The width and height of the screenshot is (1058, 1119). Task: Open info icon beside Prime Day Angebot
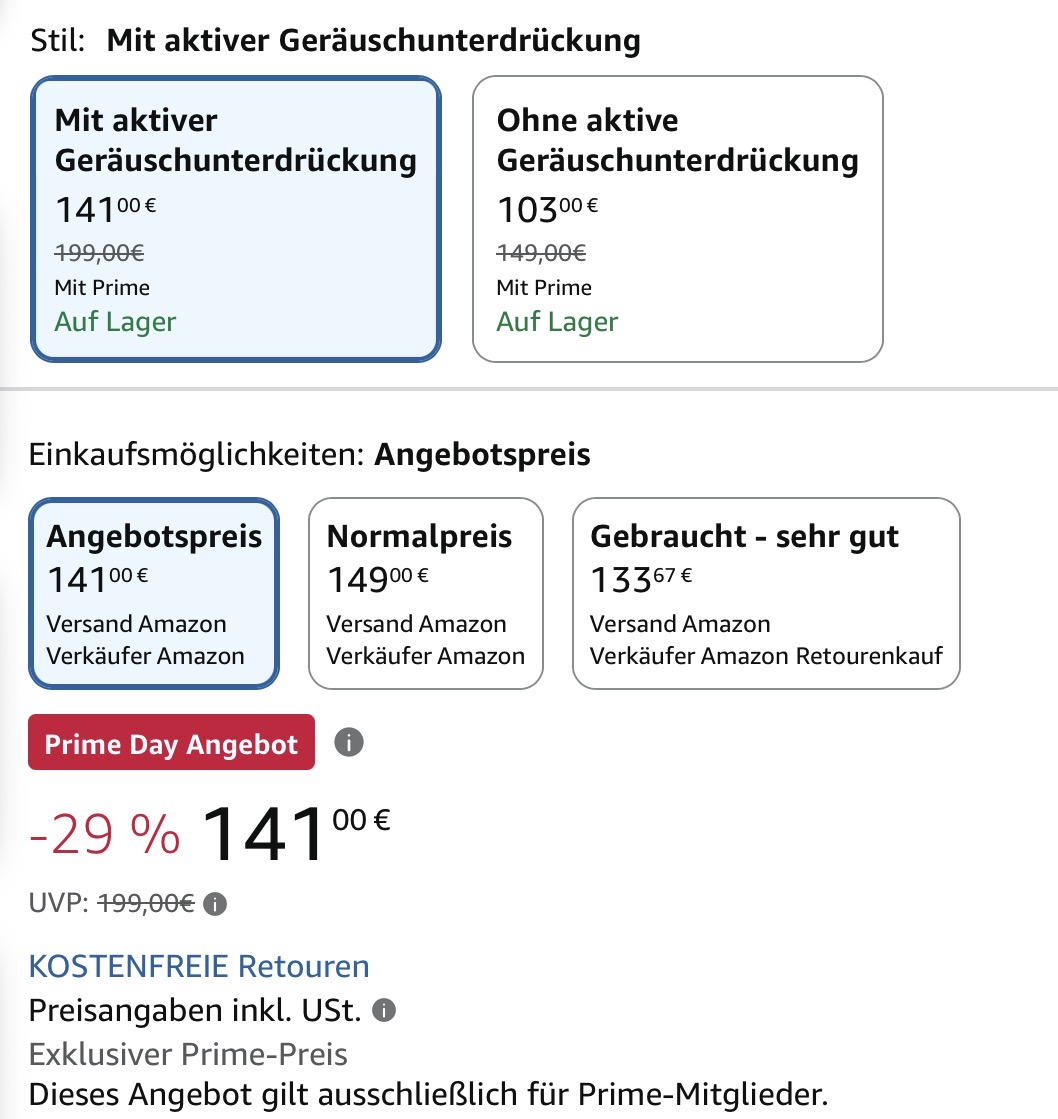(x=349, y=742)
